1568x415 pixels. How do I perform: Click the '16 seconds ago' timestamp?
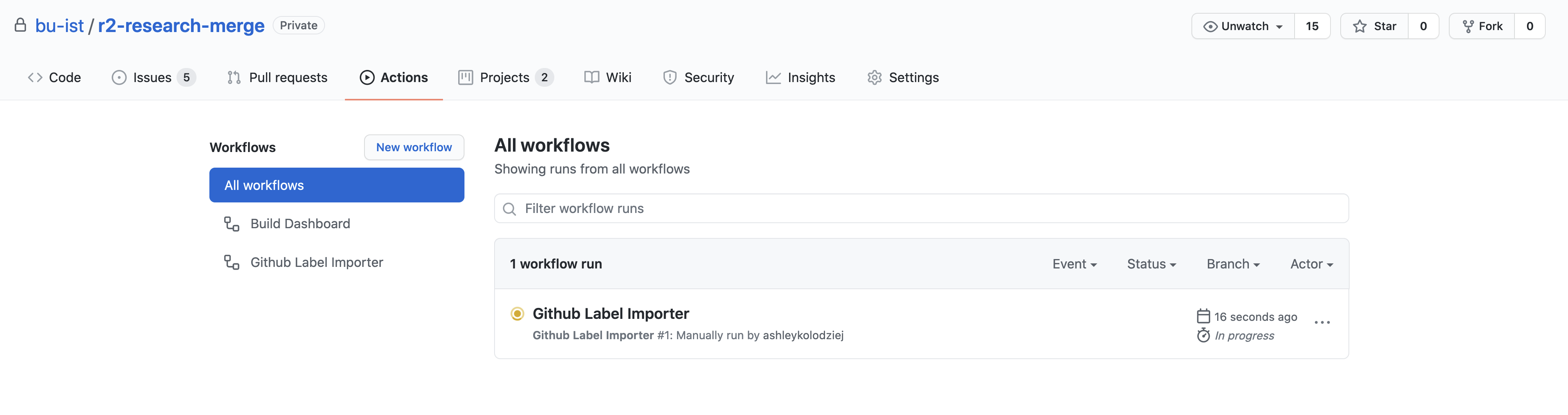pos(1255,317)
